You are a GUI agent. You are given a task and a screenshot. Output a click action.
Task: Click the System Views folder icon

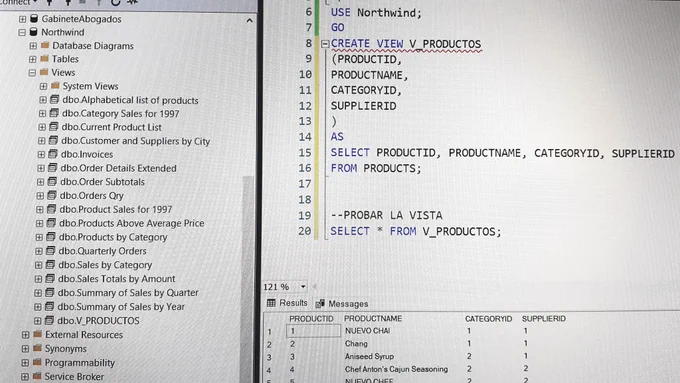55,85
